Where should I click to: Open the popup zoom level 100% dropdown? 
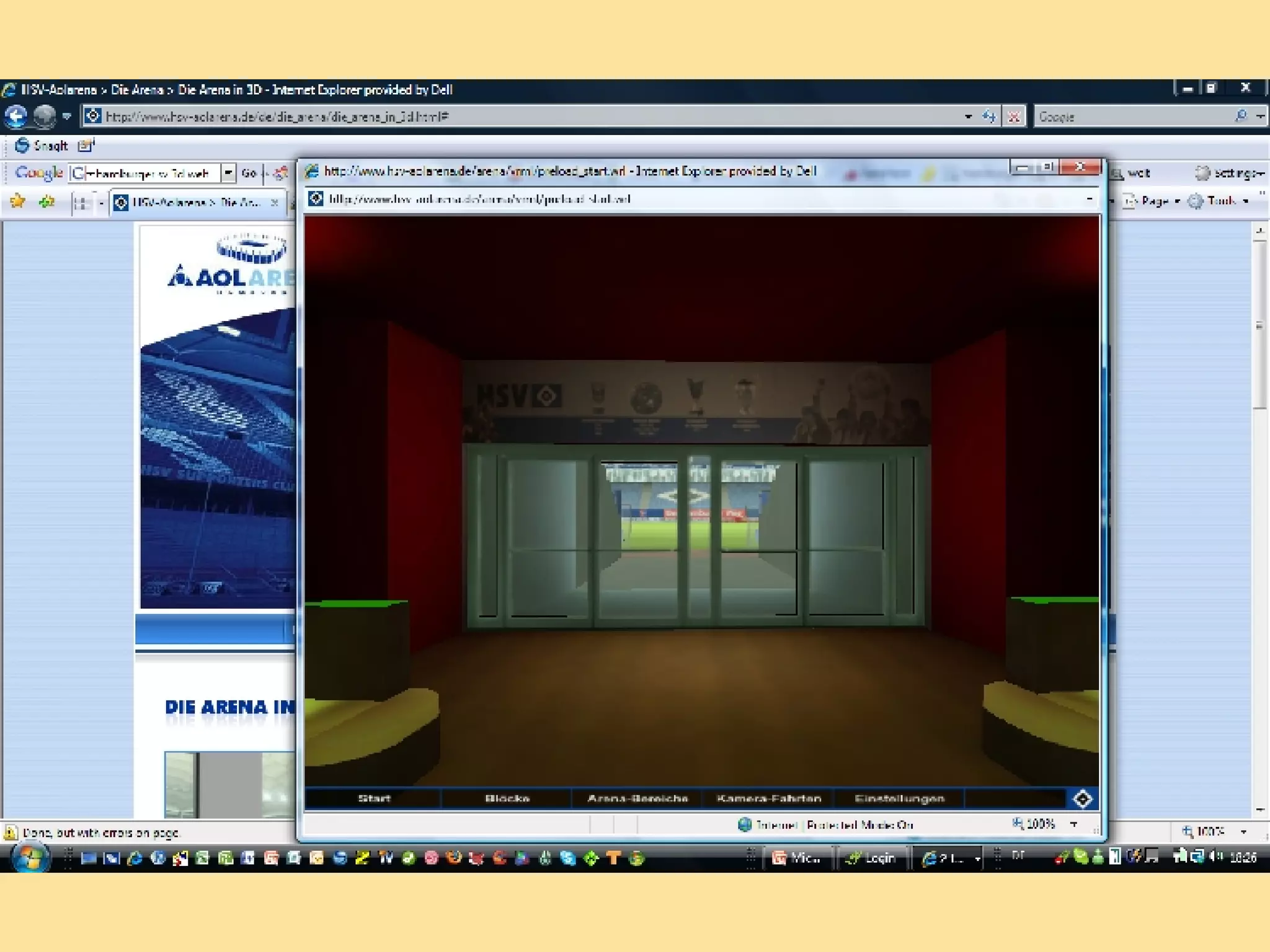tap(1073, 824)
